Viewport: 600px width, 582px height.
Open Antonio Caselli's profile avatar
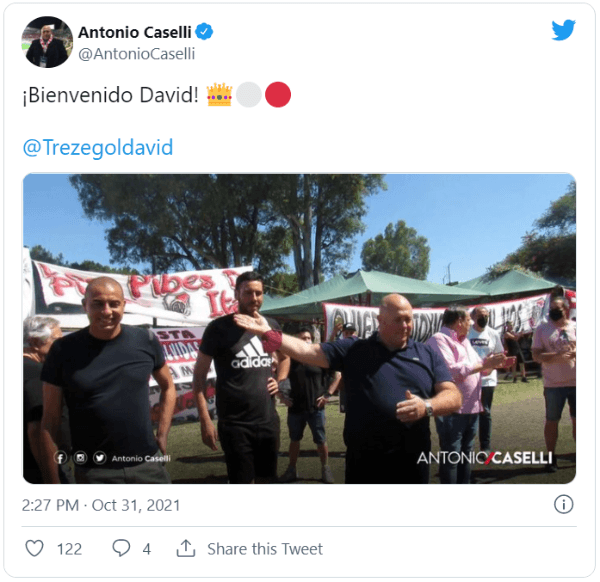pyautogui.click(x=47, y=42)
